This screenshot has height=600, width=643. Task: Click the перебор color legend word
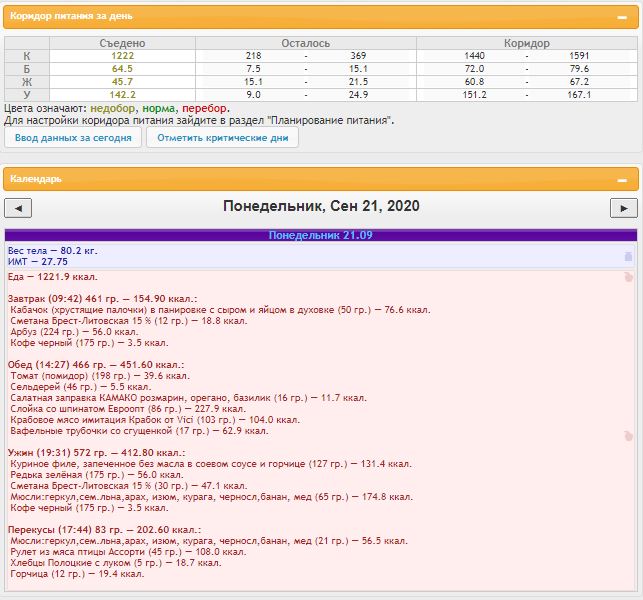click(204, 109)
